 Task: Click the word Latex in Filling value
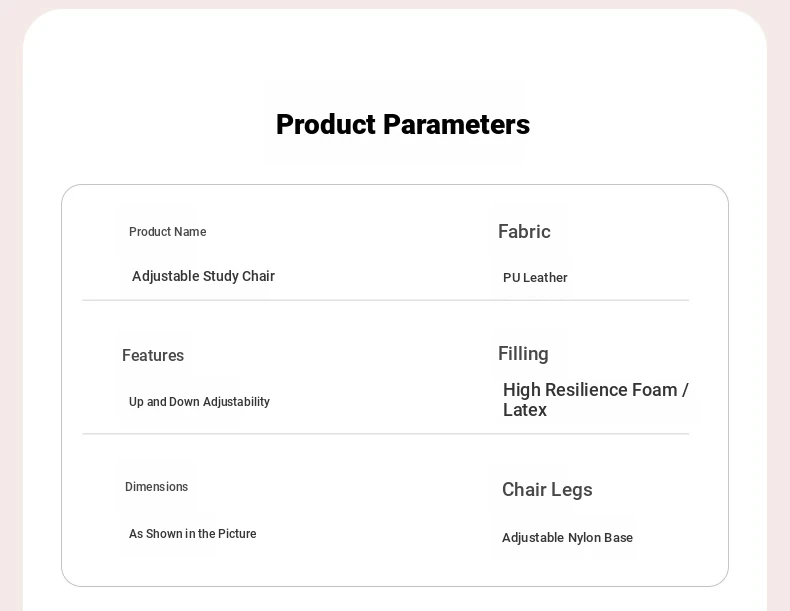pos(524,410)
